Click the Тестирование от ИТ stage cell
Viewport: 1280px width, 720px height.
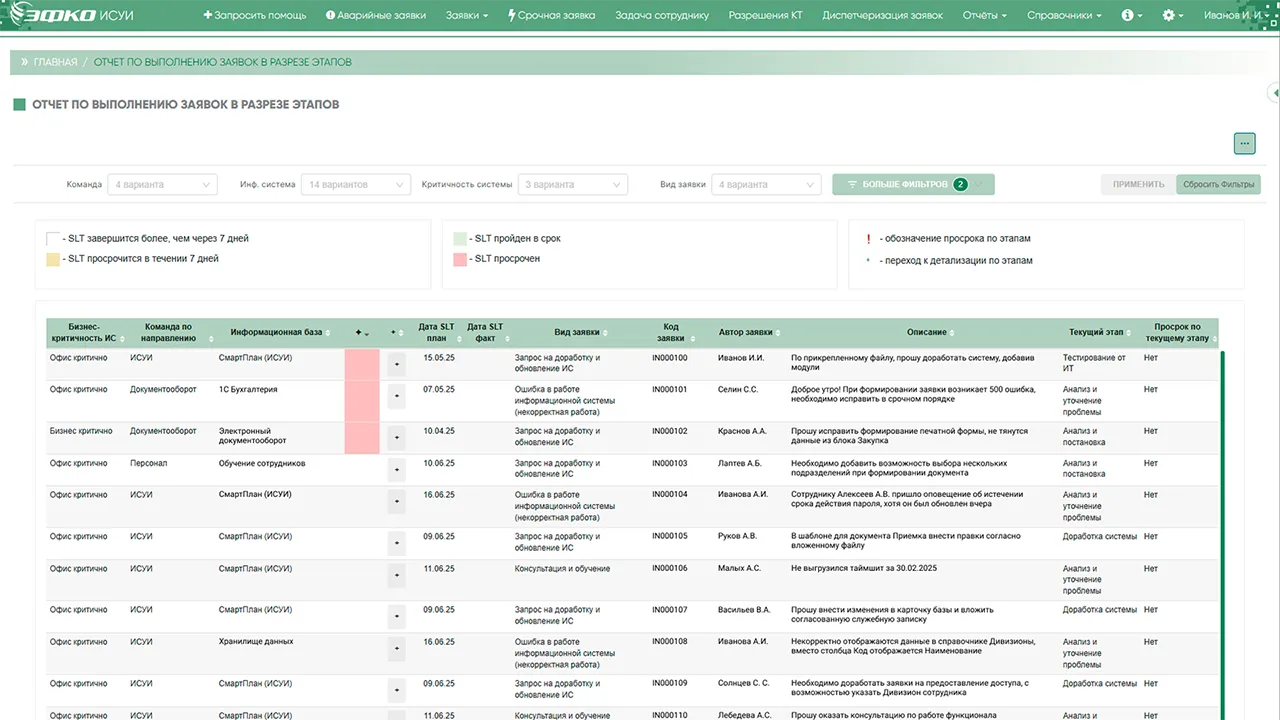(x=1094, y=363)
